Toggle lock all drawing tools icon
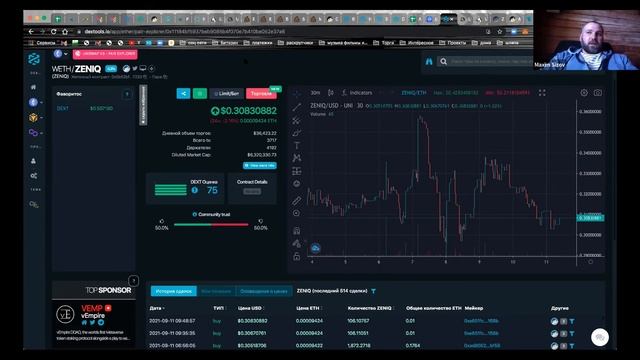 pos(297,256)
